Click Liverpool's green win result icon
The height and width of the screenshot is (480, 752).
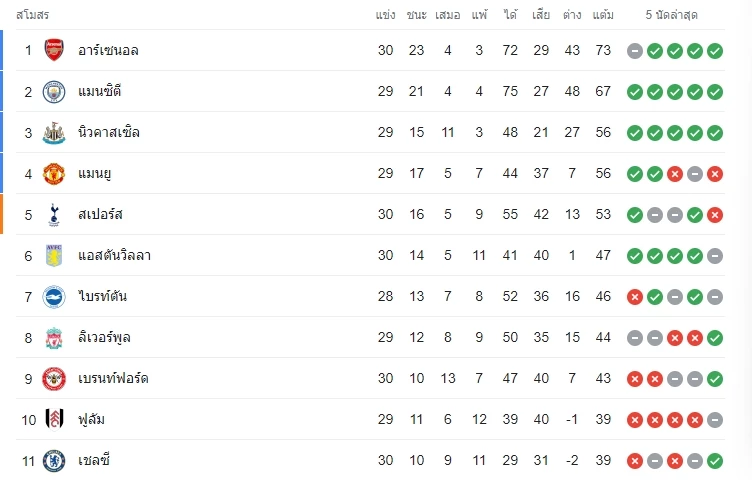pyautogui.click(x=715, y=338)
